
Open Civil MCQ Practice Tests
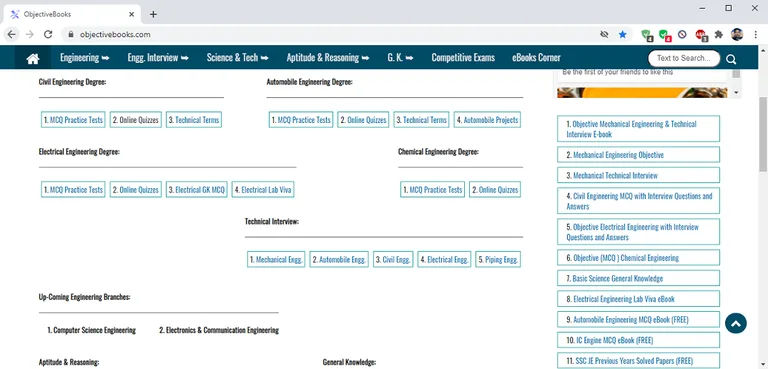point(73,120)
